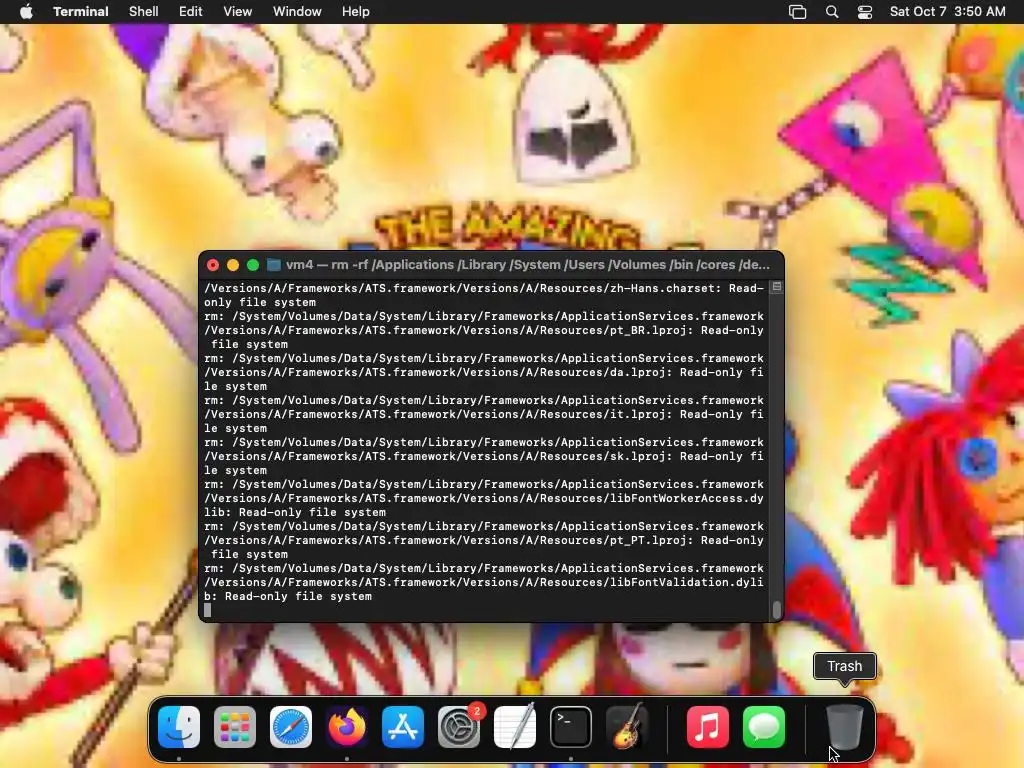Click the 'zh-Hans.charset' path line
Viewport: 1024px width, 768px height.
point(484,288)
